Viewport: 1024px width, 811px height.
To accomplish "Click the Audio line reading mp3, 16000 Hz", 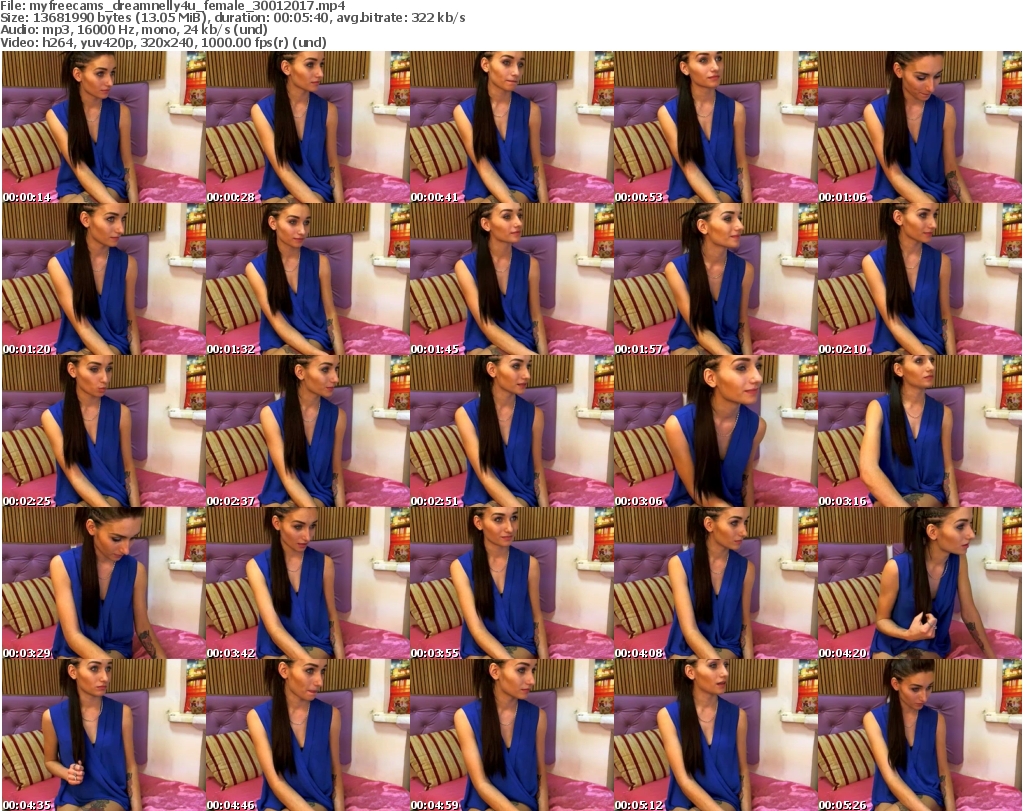I will [134, 30].
